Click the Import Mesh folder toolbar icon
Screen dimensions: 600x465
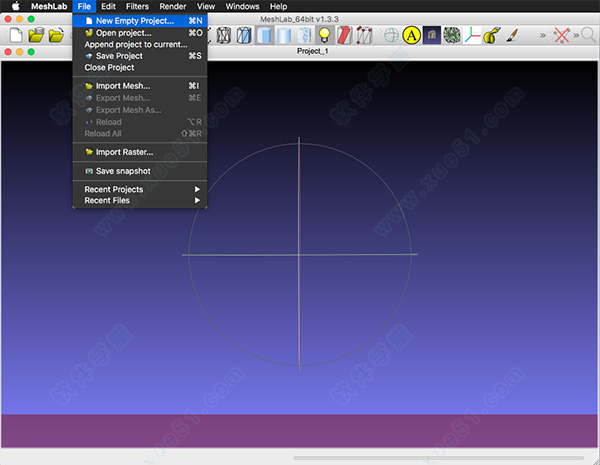[x=56, y=35]
